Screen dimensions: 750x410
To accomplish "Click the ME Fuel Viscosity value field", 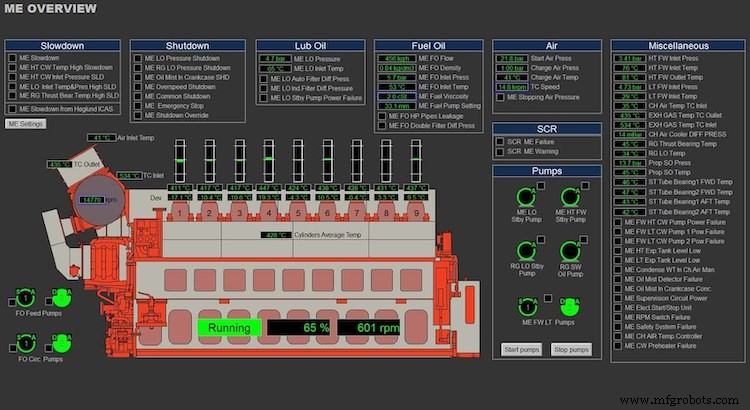I will pyautogui.click(x=398, y=95).
